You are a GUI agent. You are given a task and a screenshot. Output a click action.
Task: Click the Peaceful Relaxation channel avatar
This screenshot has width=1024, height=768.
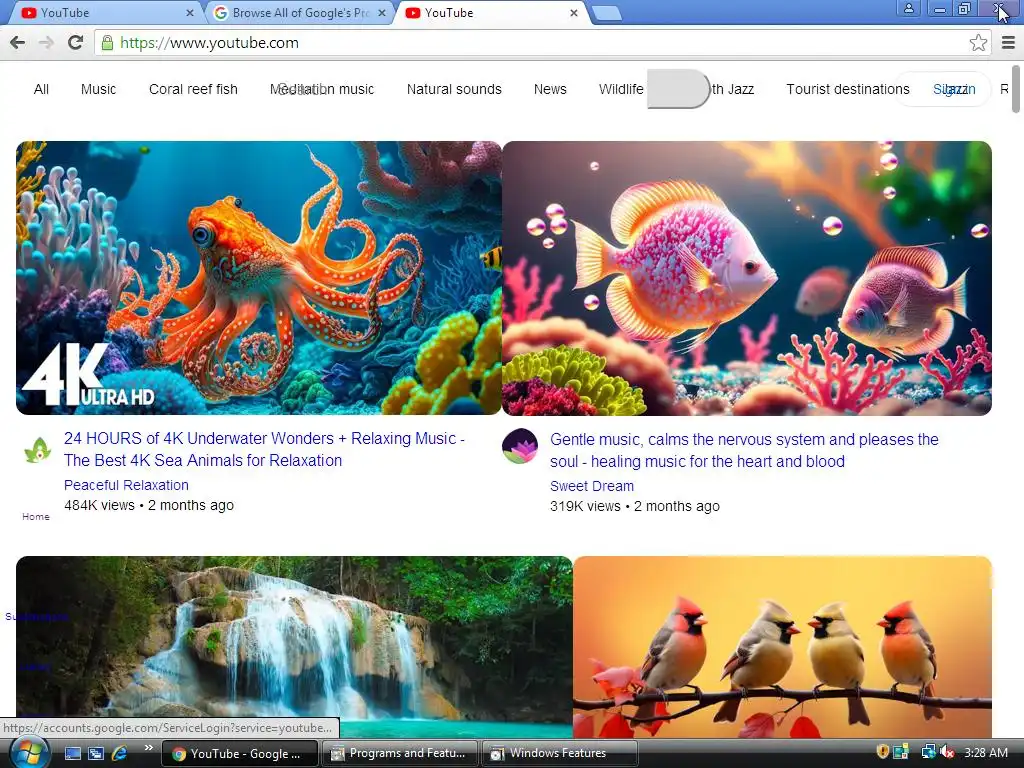pyautogui.click(x=38, y=450)
